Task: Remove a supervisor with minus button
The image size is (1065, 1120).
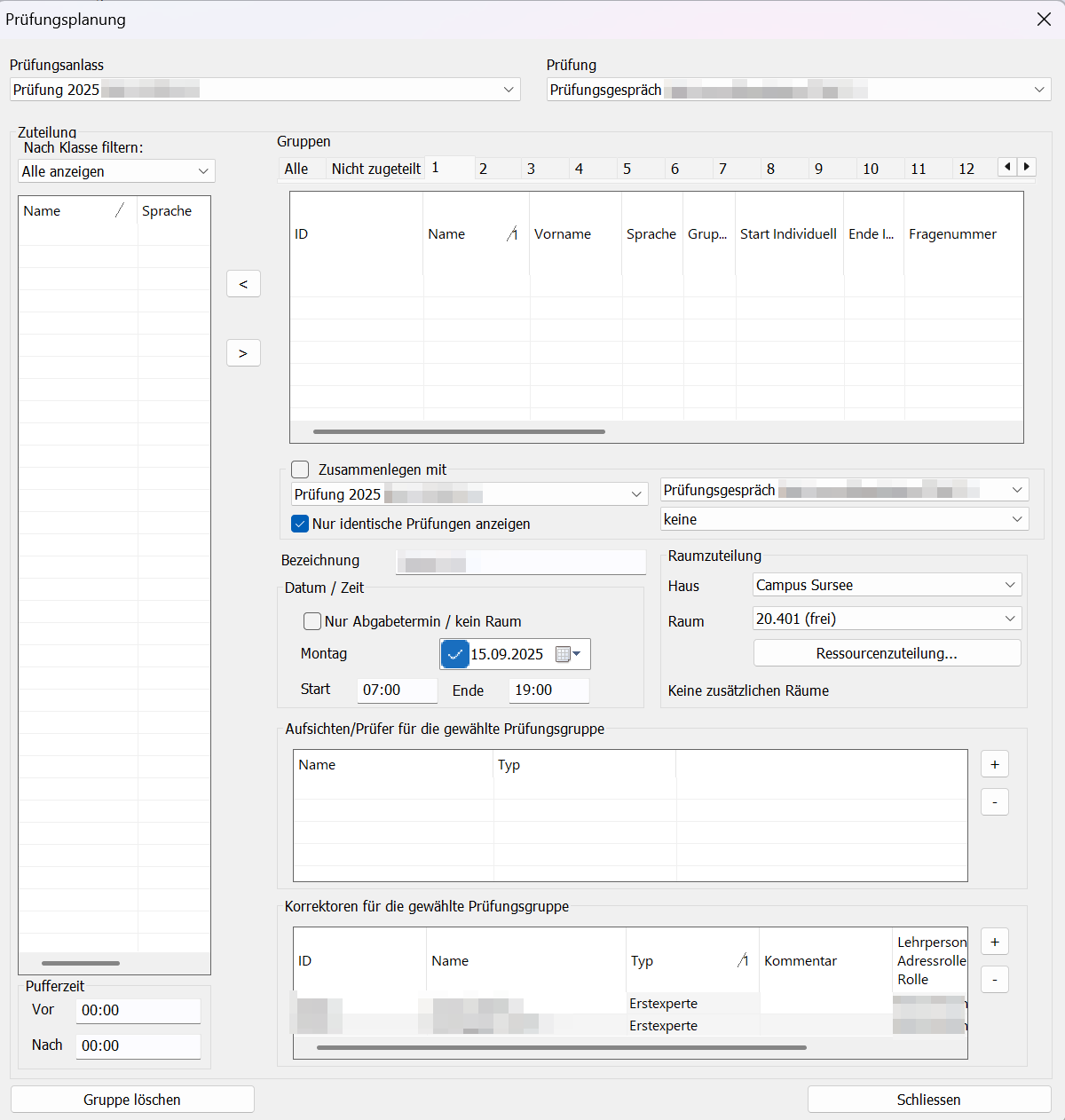Action: (994, 802)
